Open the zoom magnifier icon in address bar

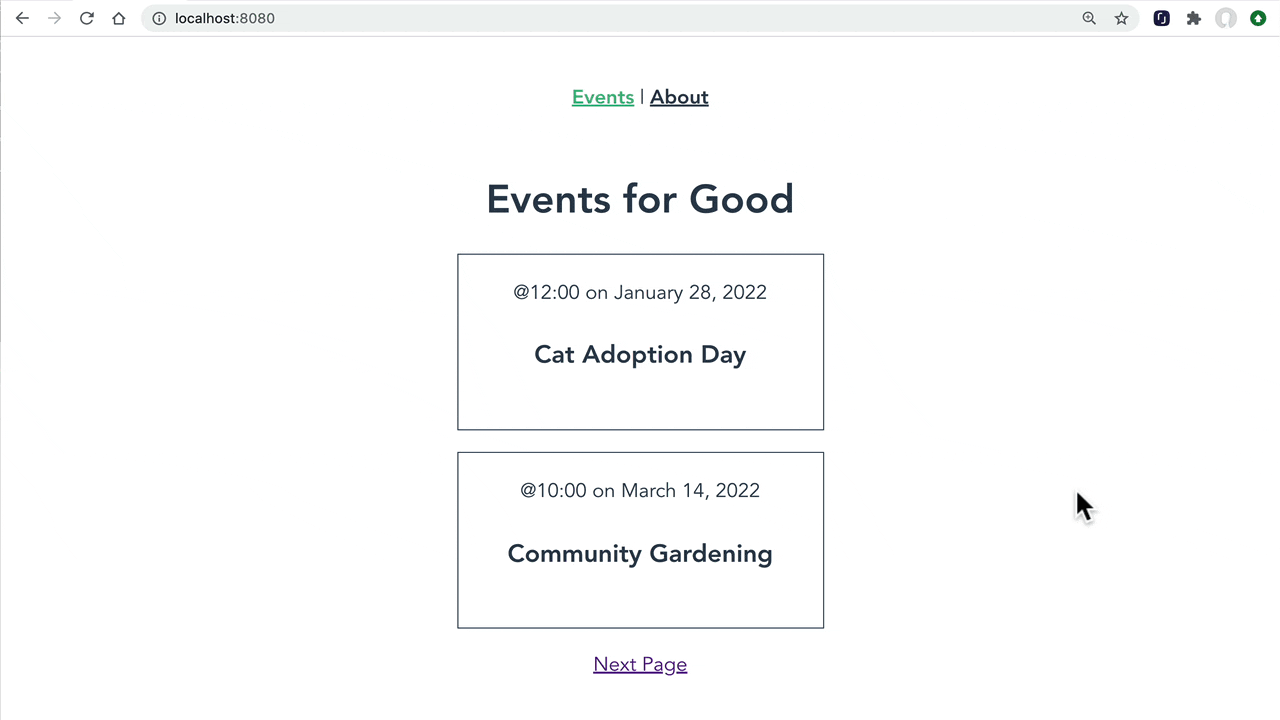[1089, 18]
